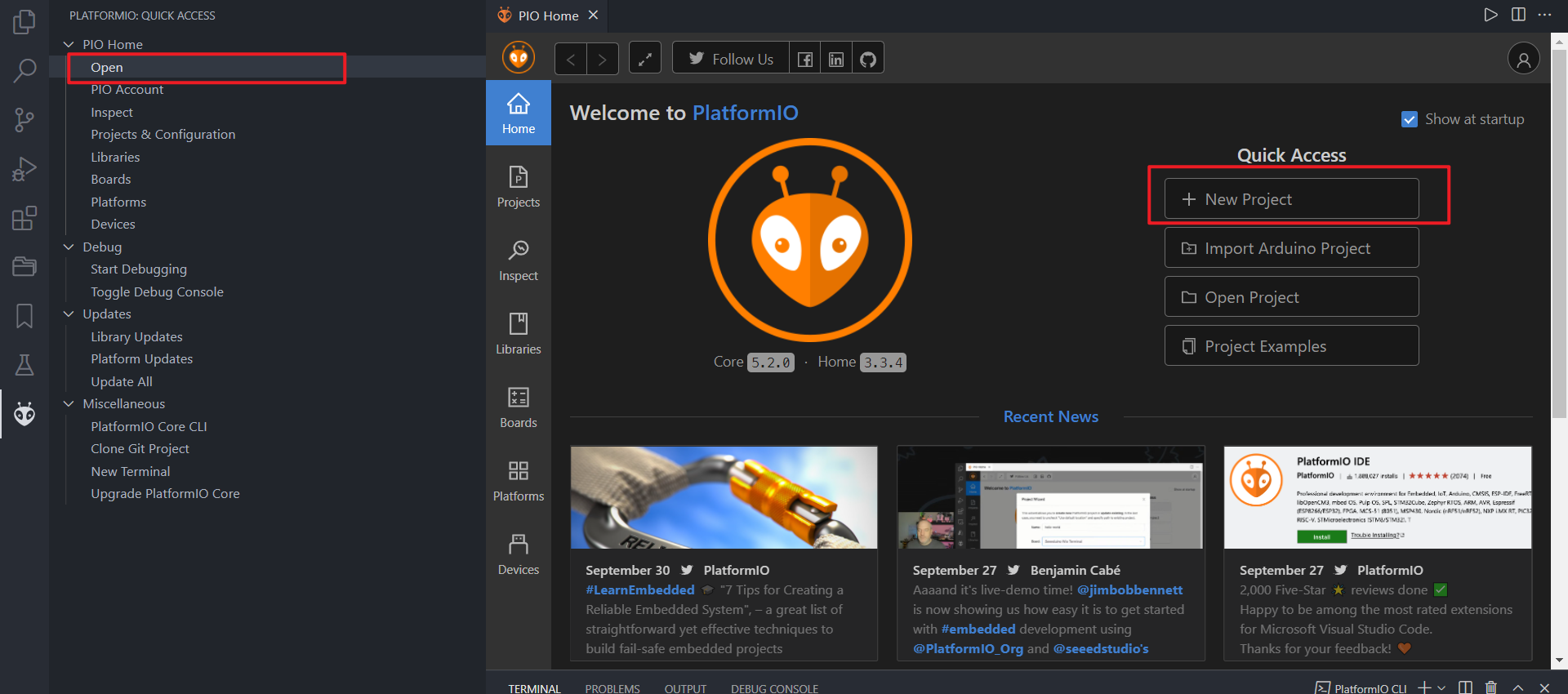Kill terminal with the trash icon

1491,687
